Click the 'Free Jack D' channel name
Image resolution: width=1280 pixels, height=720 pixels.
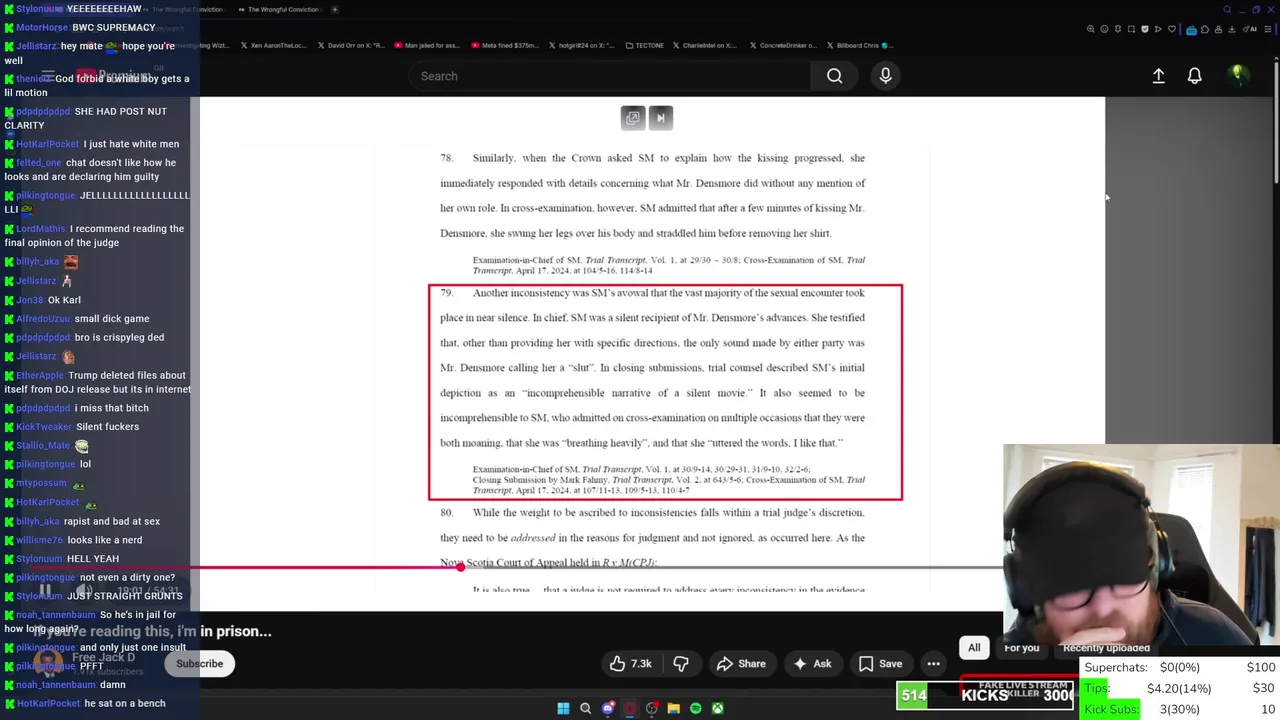[x=103, y=657]
